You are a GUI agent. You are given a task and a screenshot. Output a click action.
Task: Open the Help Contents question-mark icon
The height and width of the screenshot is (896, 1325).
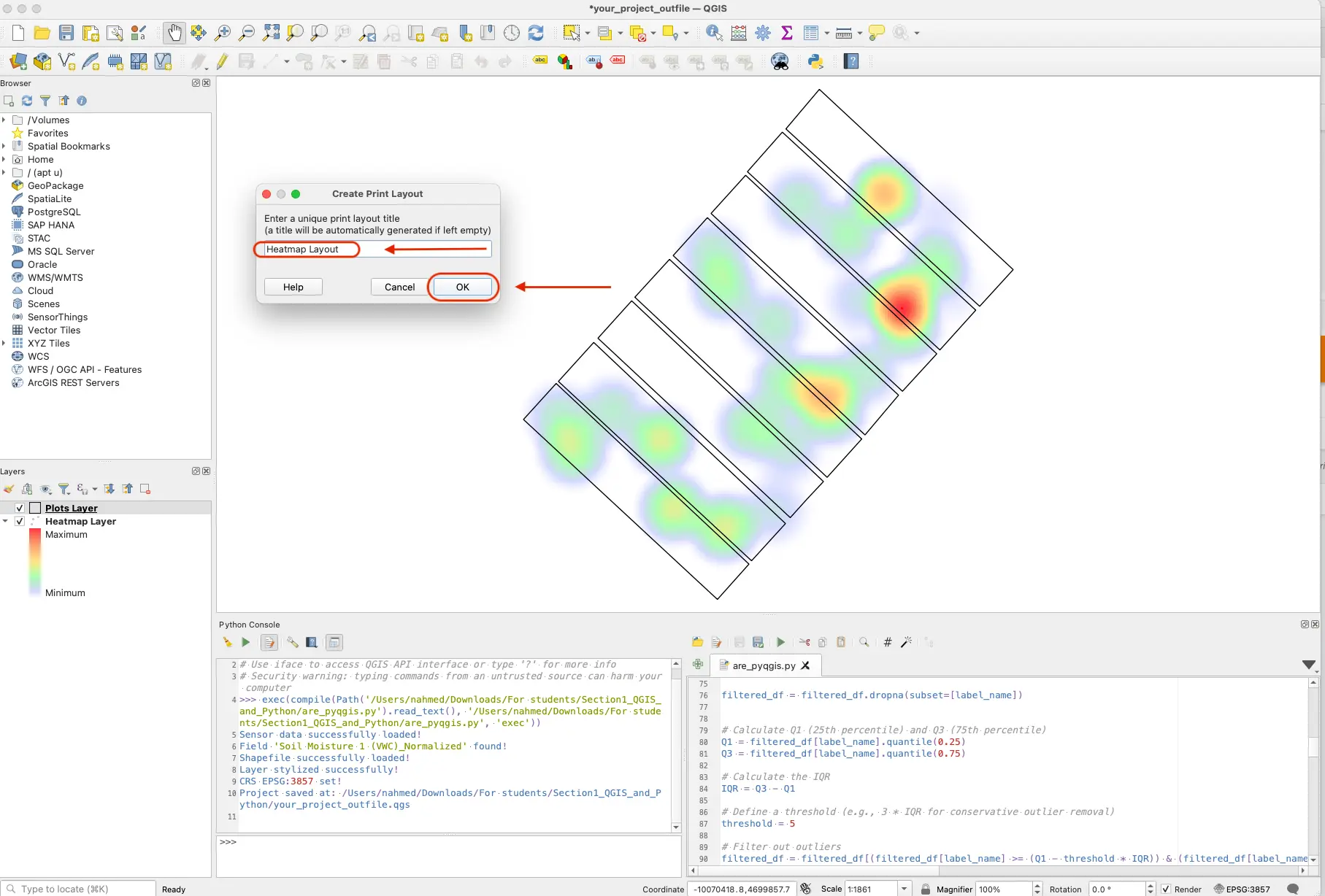pyautogui.click(x=851, y=62)
